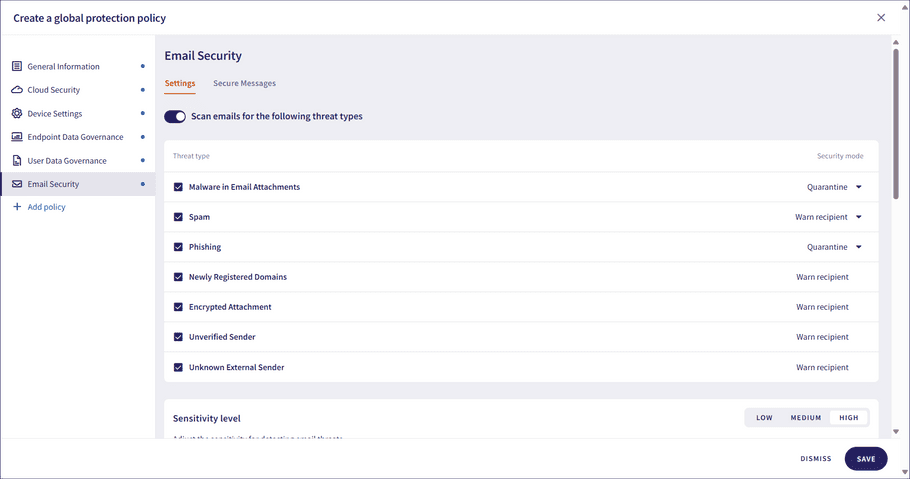
Task: Click the inner scrollbar up arrow
Action: pos(895,42)
